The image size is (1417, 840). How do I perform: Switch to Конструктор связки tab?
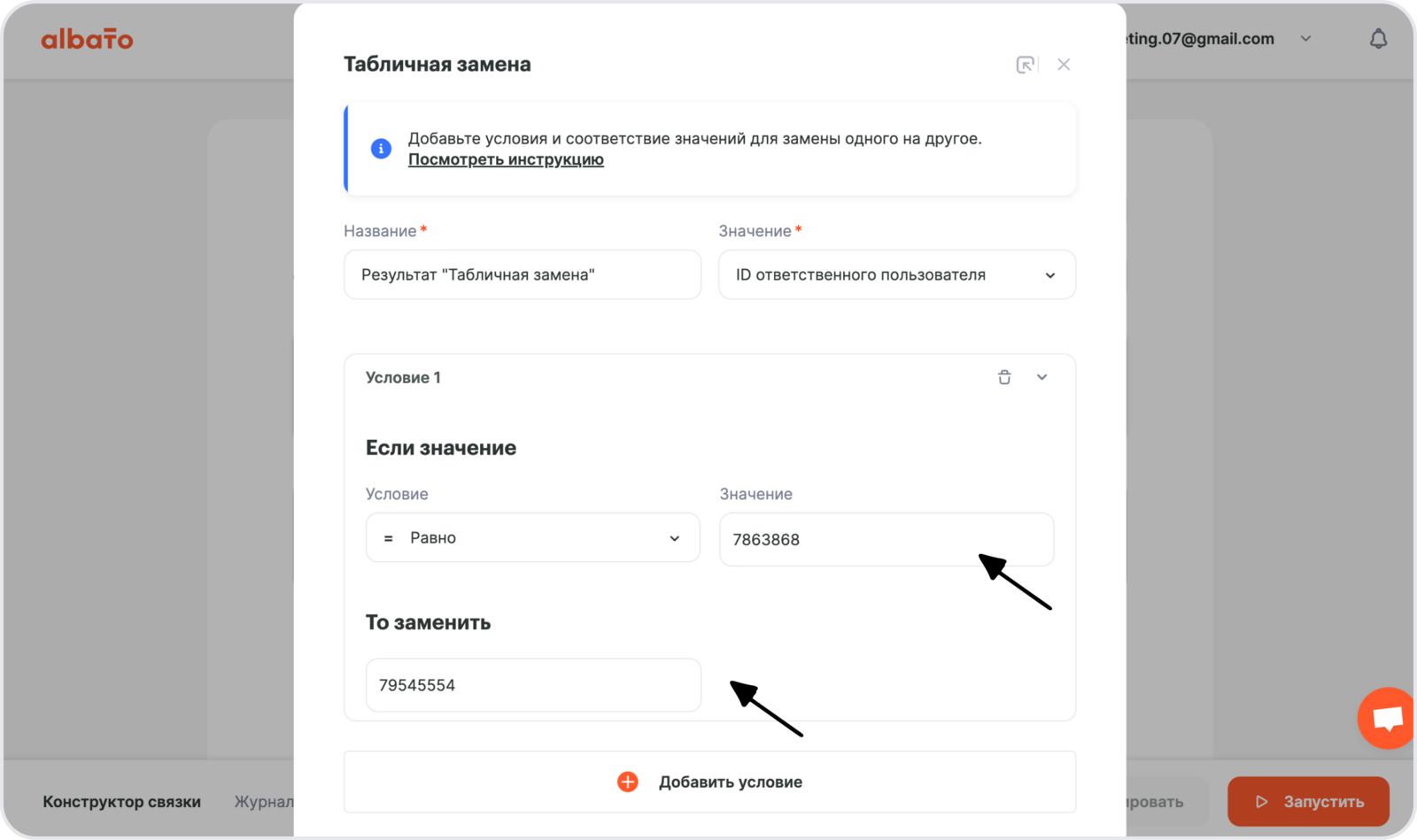coord(122,802)
